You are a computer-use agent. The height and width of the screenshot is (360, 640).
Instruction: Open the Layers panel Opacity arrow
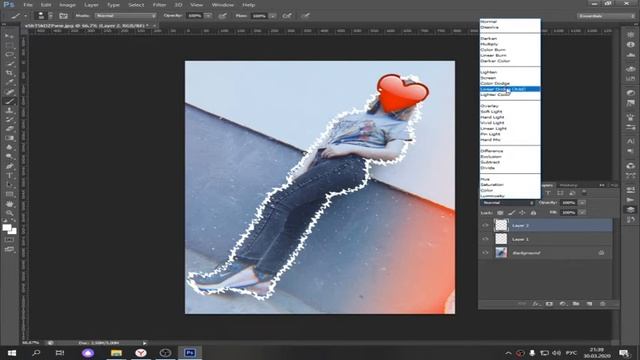[582, 203]
